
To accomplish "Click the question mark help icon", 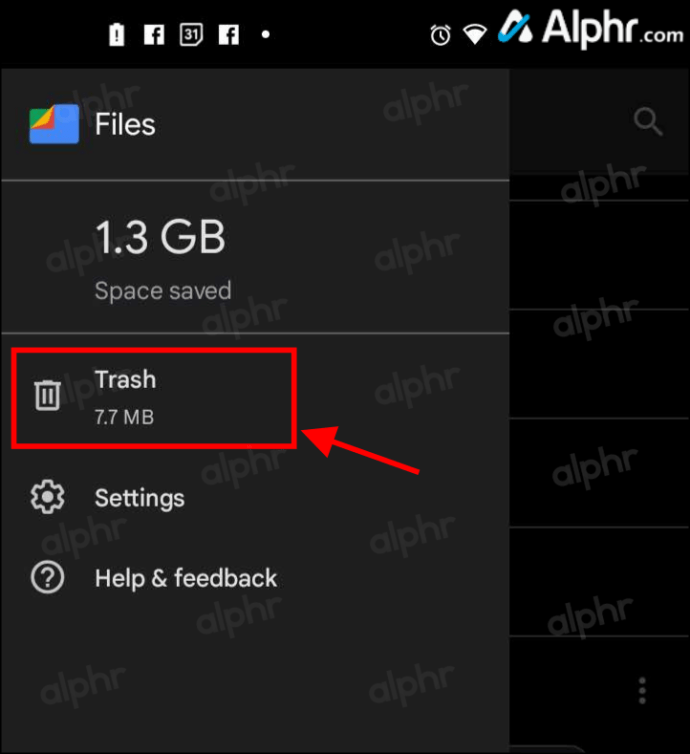I will point(47,577).
